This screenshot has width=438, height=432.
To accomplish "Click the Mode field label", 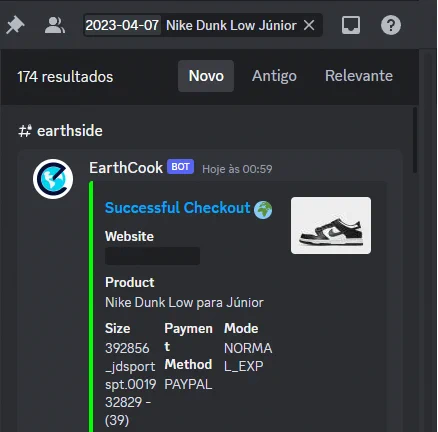I will (241, 328).
